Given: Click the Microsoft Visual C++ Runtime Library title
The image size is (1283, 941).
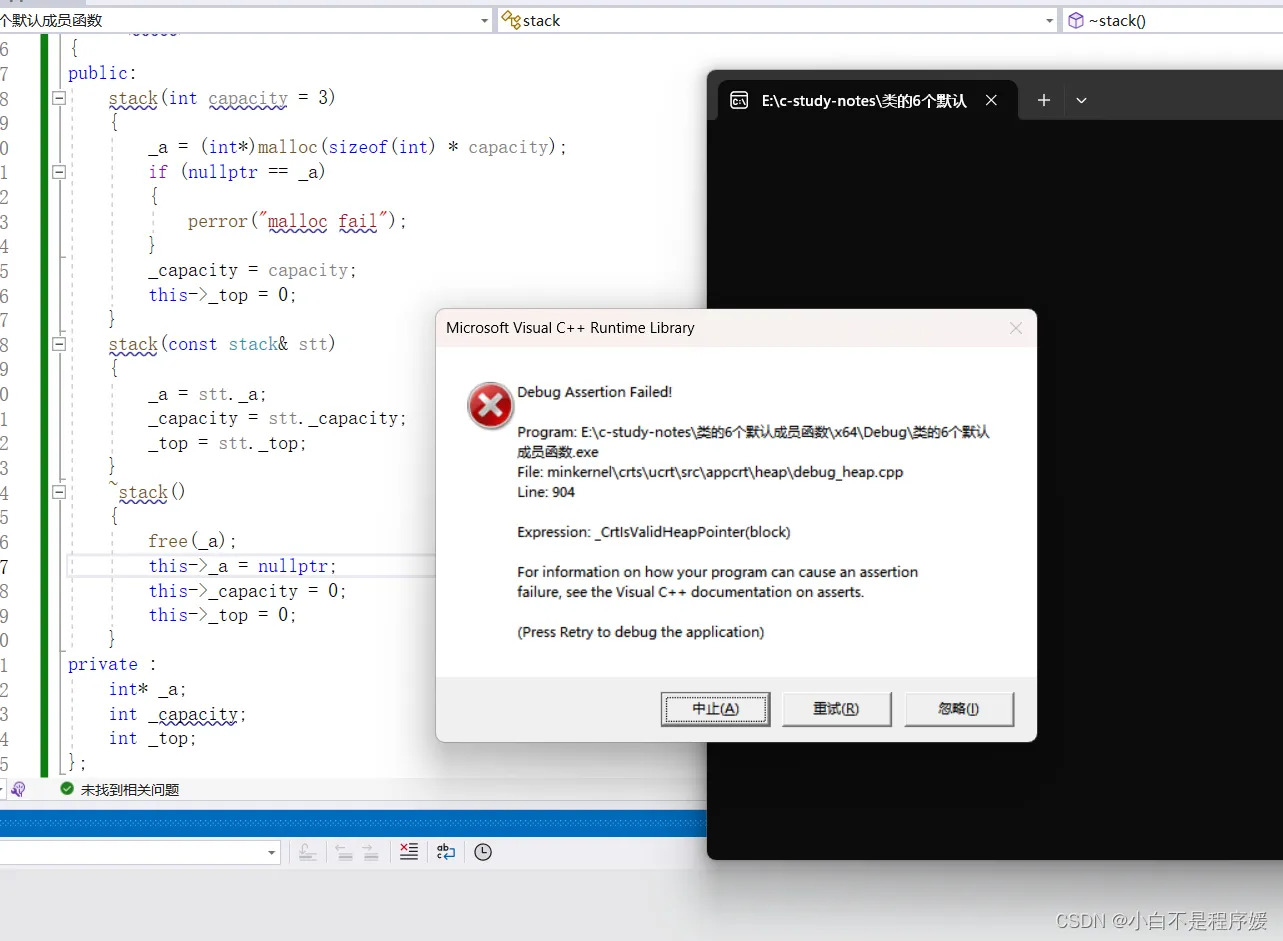Looking at the screenshot, I should 570,328.
